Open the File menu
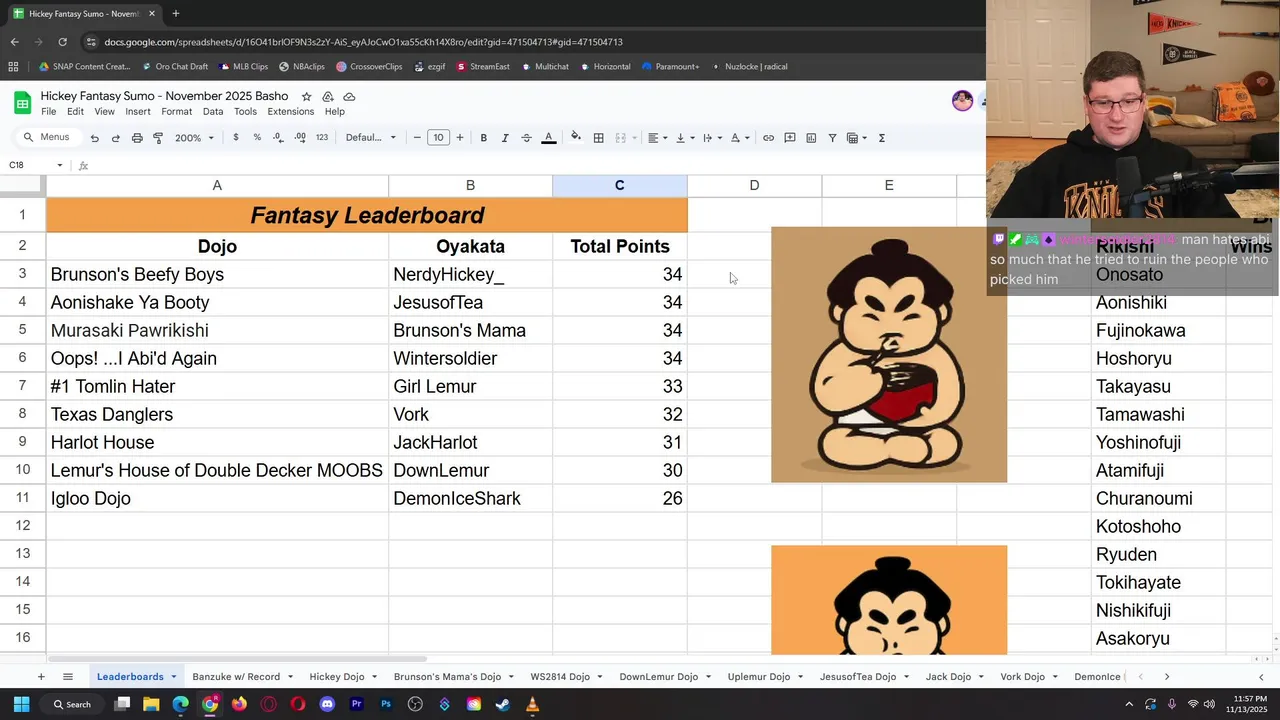 coord(48,112)
